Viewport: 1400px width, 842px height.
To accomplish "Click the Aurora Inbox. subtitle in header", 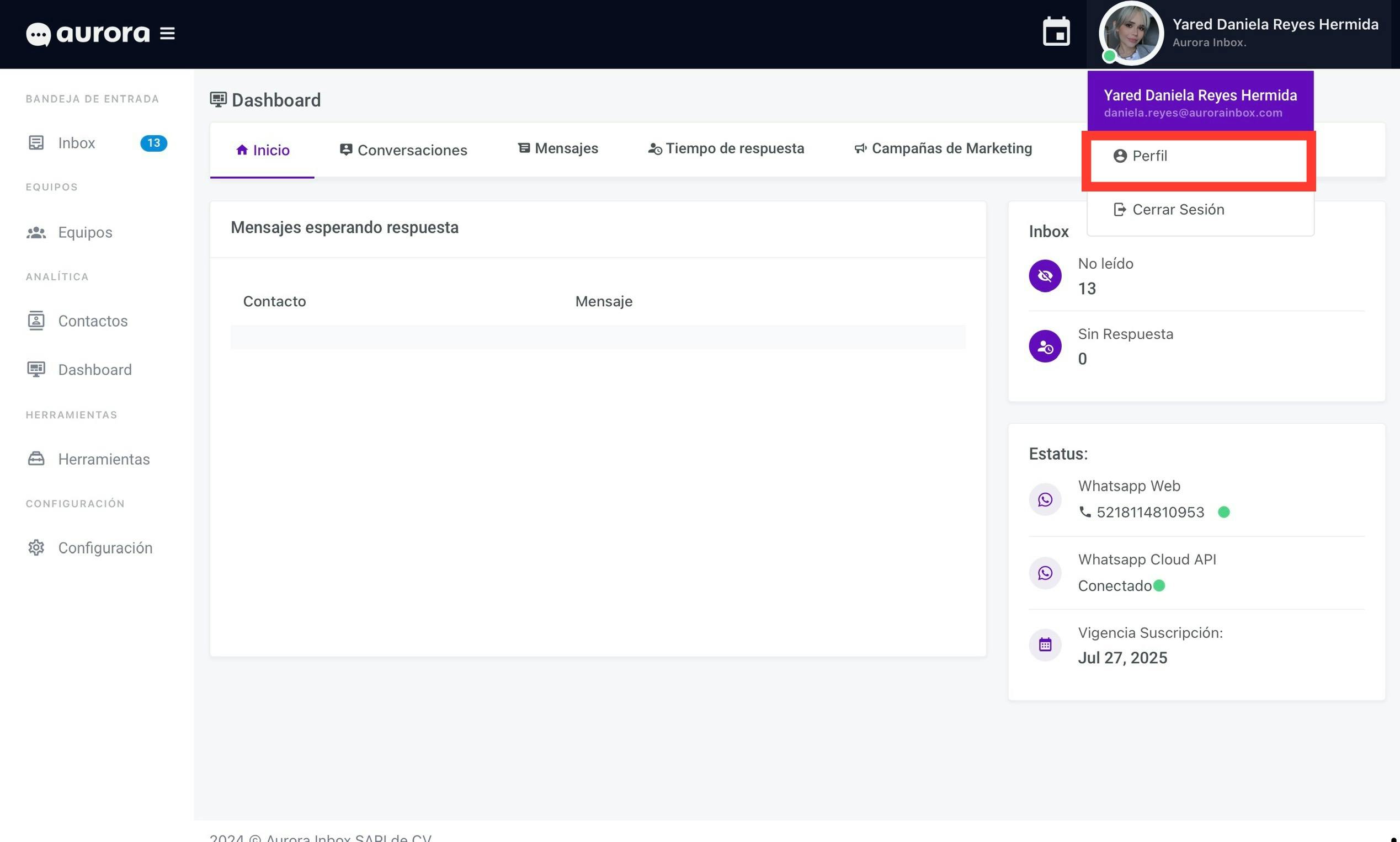I will point(1210,42).
